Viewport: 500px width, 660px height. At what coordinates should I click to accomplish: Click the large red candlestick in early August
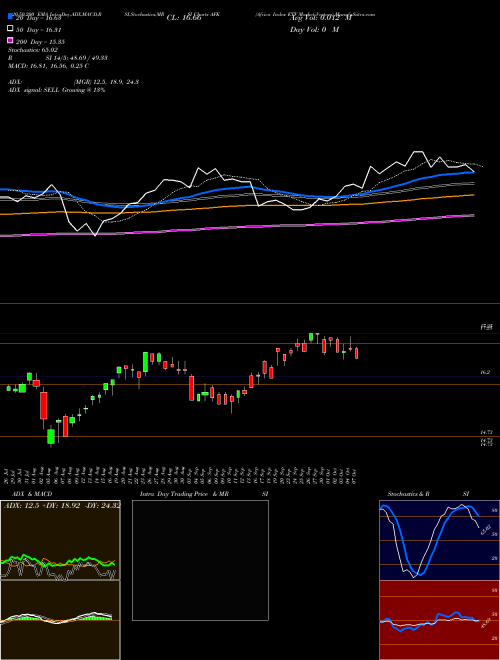(43, 405)
